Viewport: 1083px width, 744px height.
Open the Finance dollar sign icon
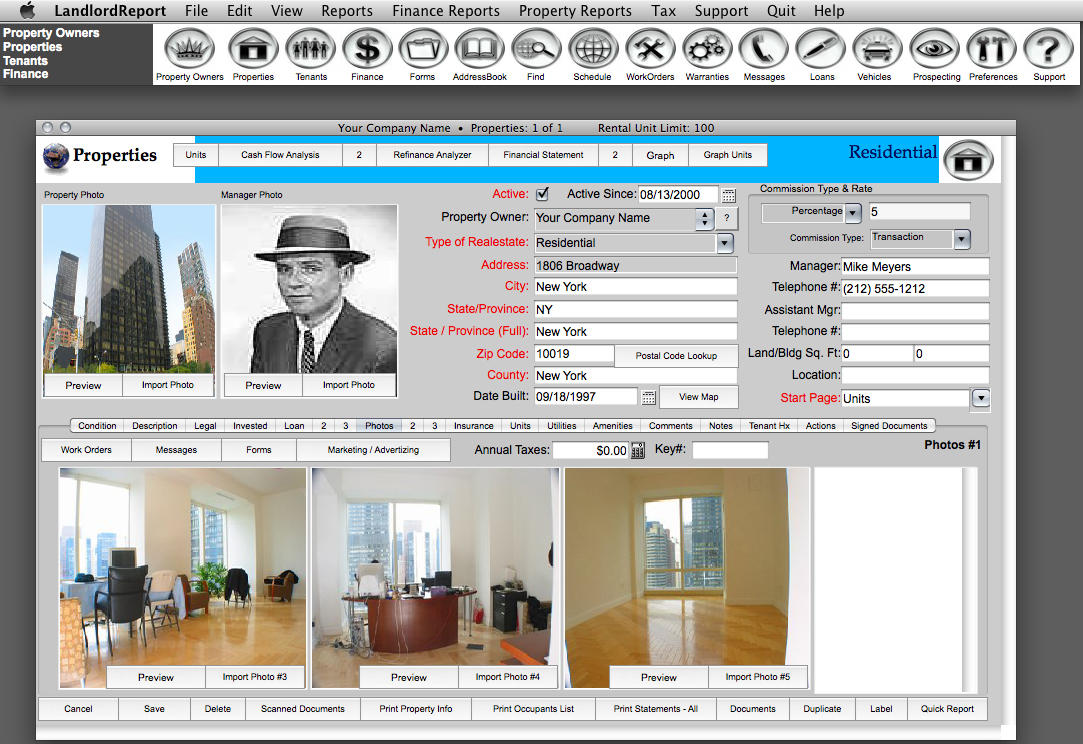pyautogui.click(x=367, y=49)
